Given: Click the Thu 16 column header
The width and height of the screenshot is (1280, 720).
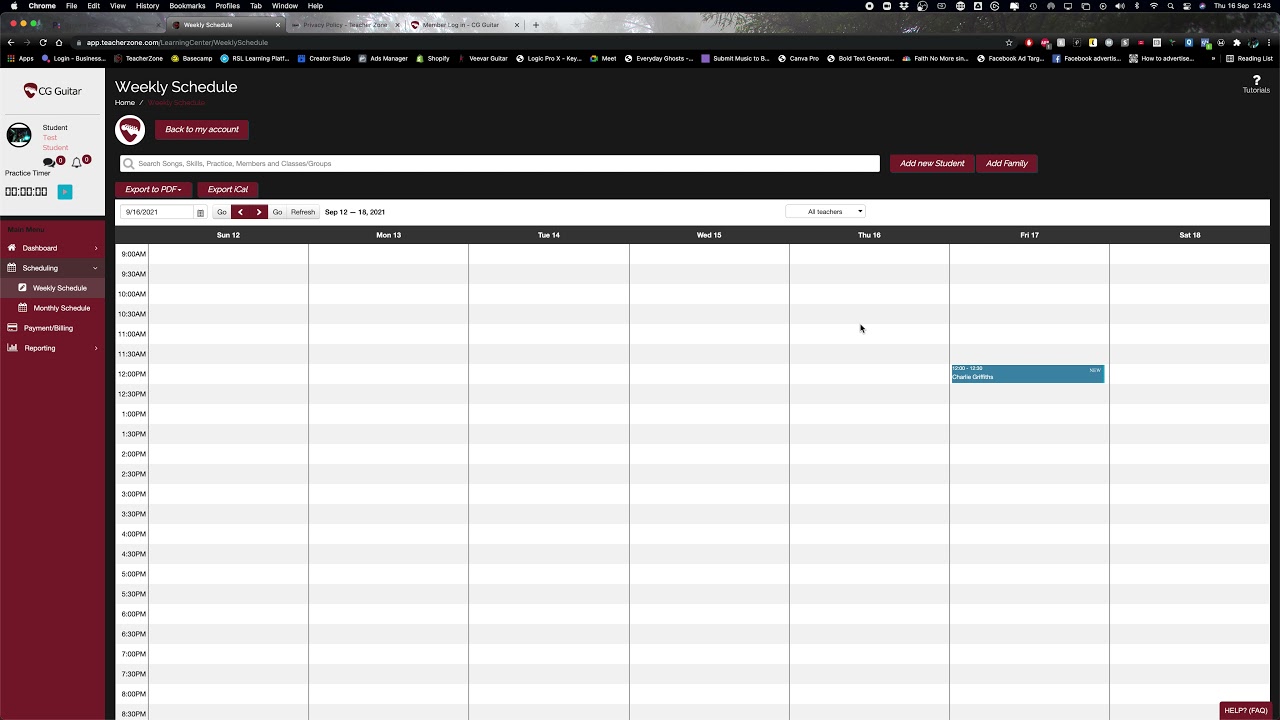Looking at the screenshot, I should (869, 235).
